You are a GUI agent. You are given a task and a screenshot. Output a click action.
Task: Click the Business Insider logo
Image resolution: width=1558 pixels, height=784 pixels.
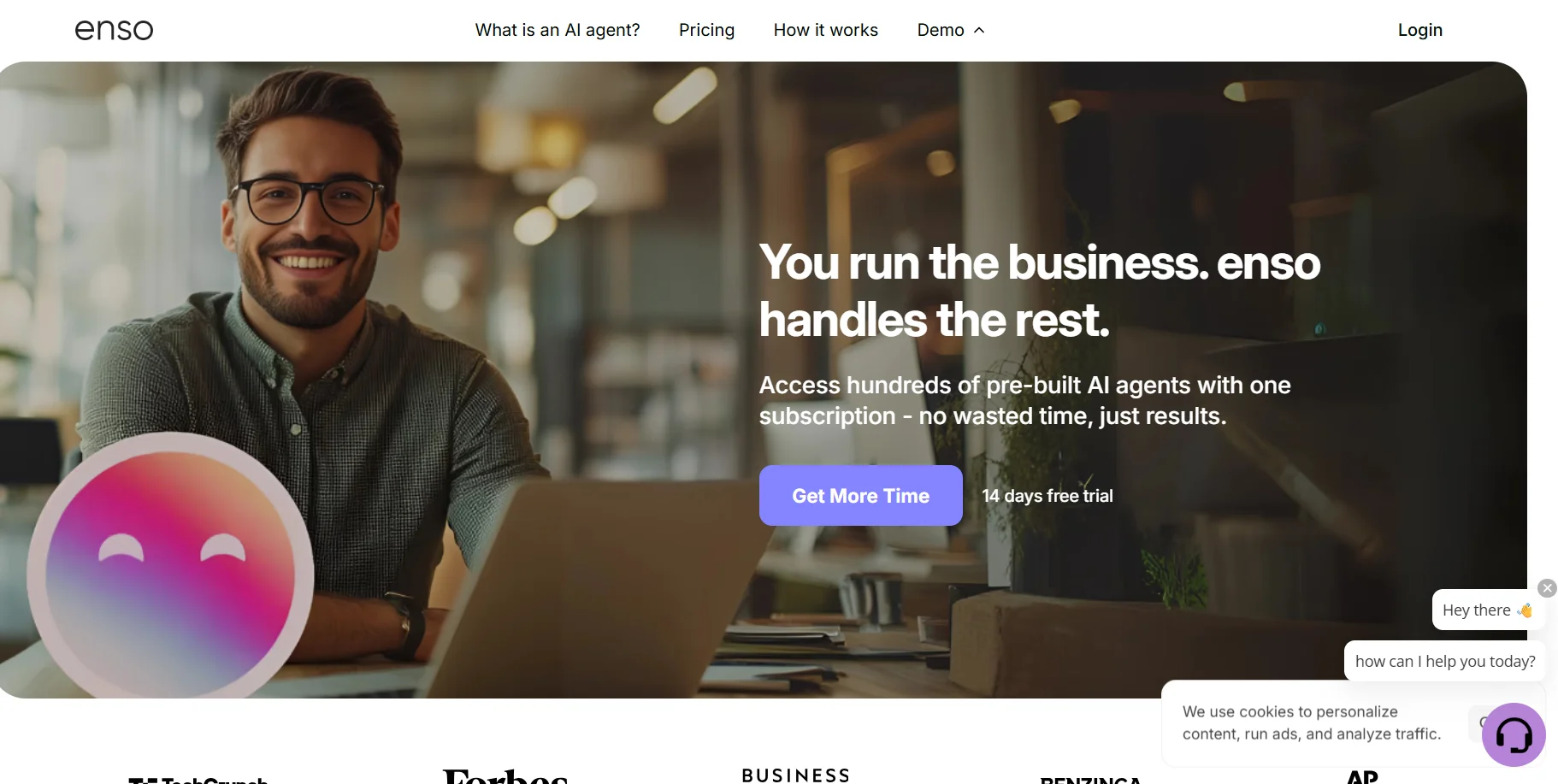click(x=796, y=775)
